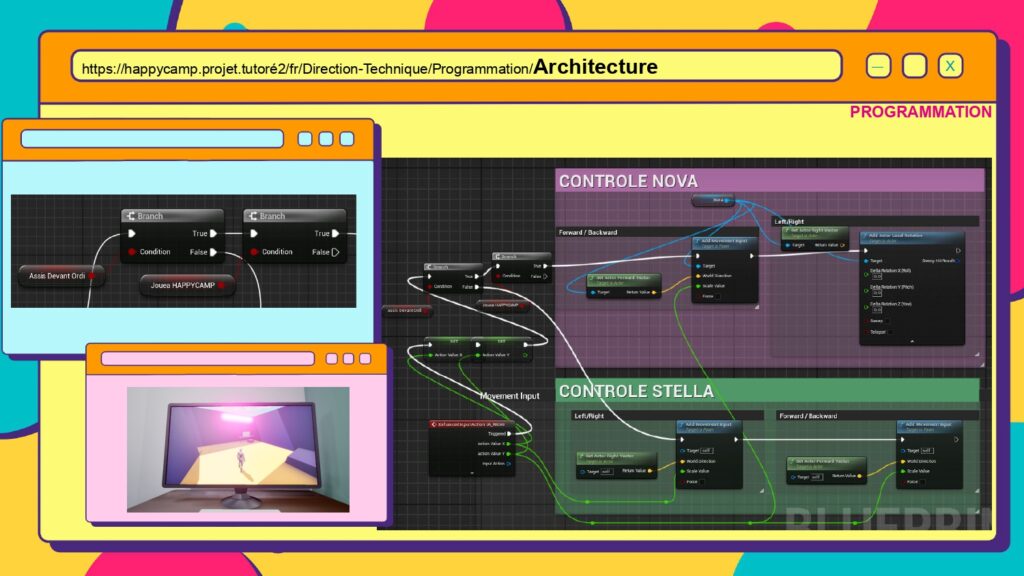Click Target self field in Stella Left/Right movement

pyautogui.click(x=707, y=451)
